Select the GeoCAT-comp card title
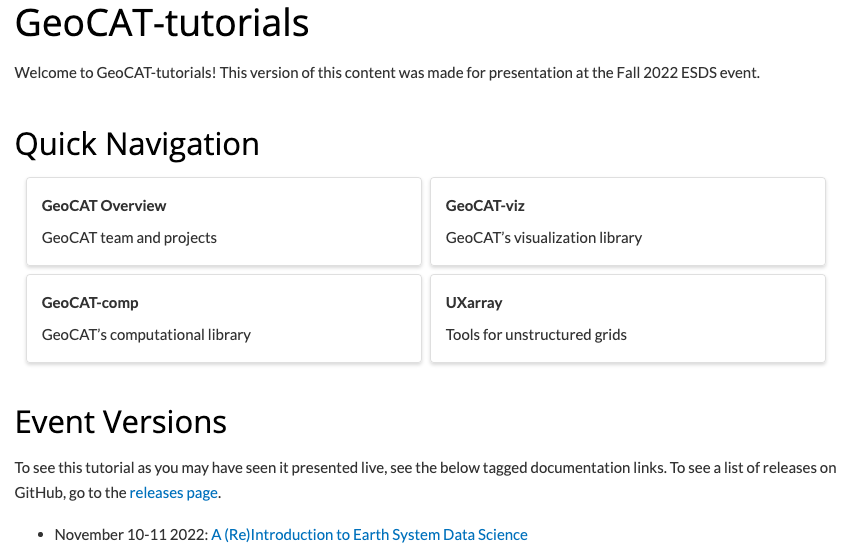The height and width of the screenshot is (554, 847). point(90,303)
